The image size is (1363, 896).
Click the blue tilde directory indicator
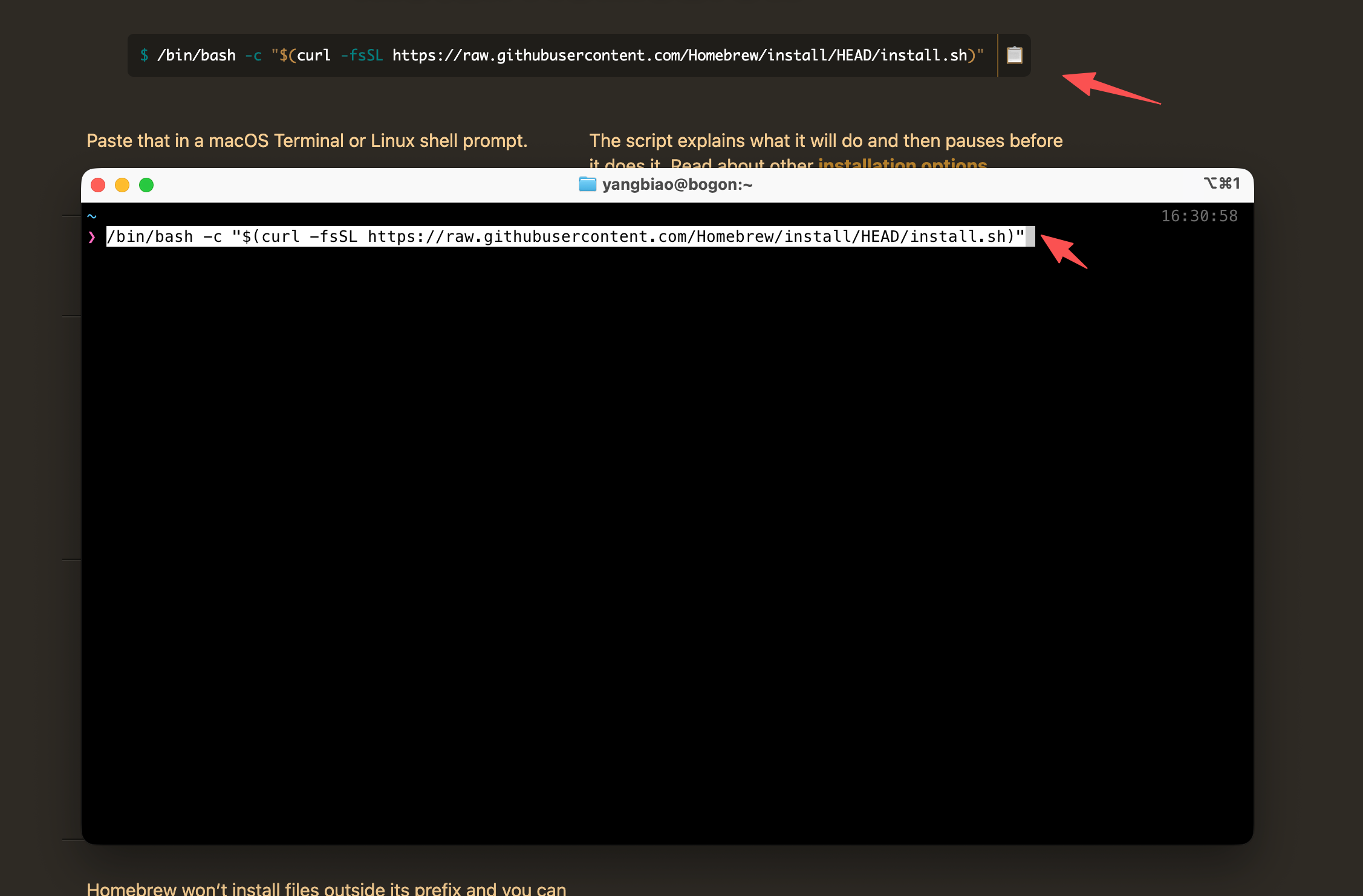tap(92, 216)
